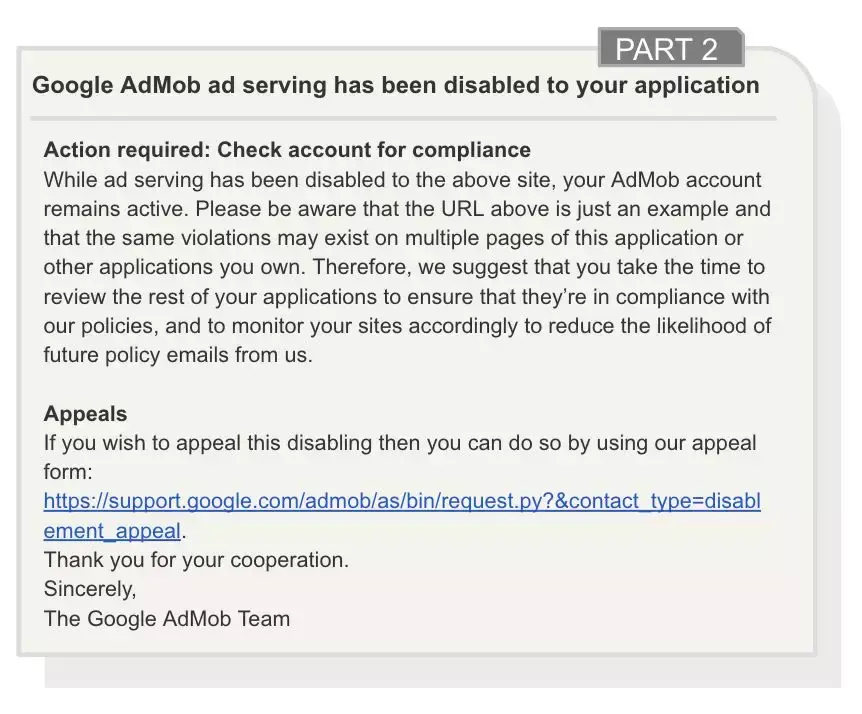Screen dimensions: 862x714
Task: Click the line starting "While ad serving"
Action: (402, 181)
